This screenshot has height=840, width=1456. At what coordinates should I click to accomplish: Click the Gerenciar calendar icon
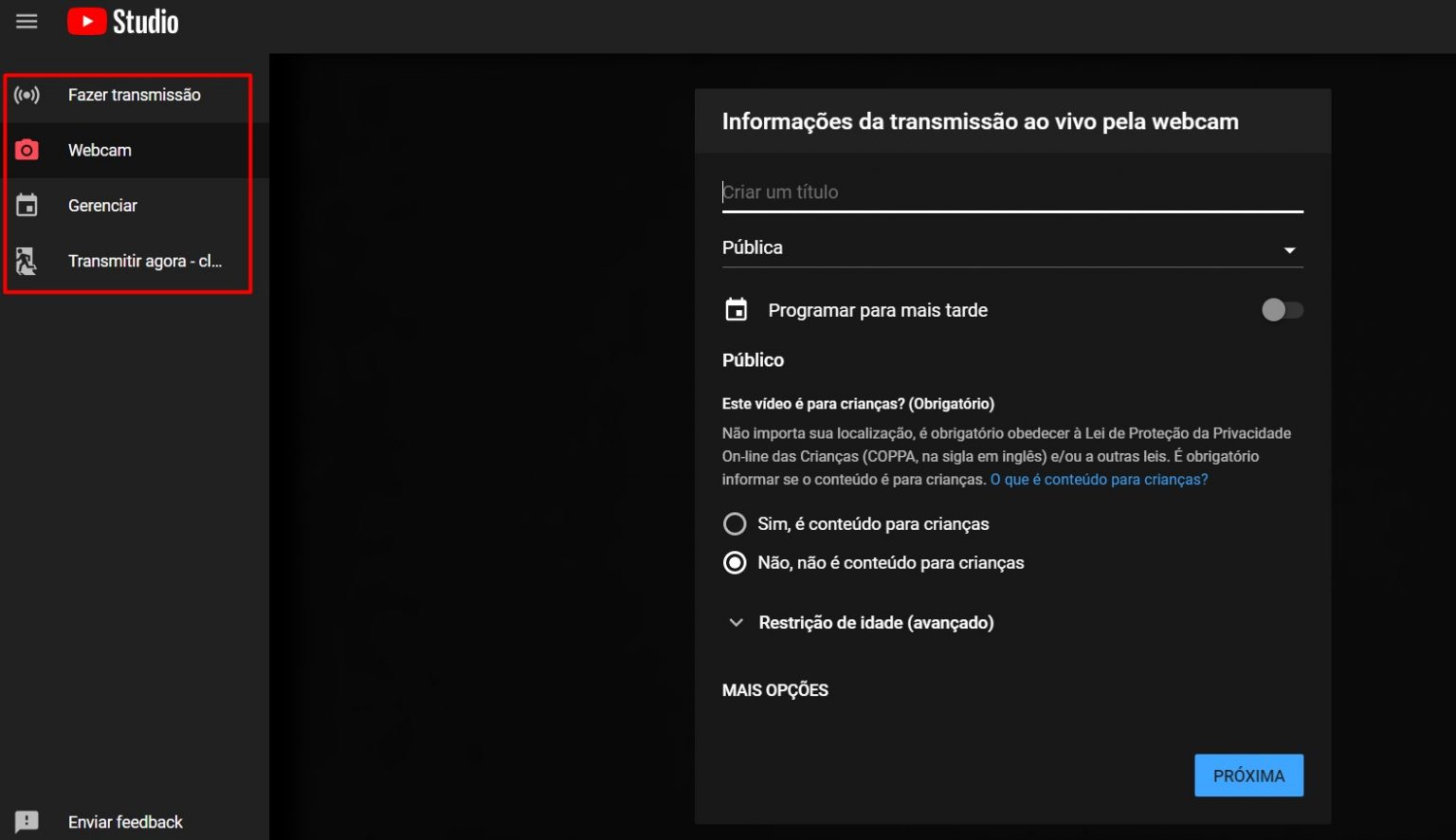(x=27, y=206)
